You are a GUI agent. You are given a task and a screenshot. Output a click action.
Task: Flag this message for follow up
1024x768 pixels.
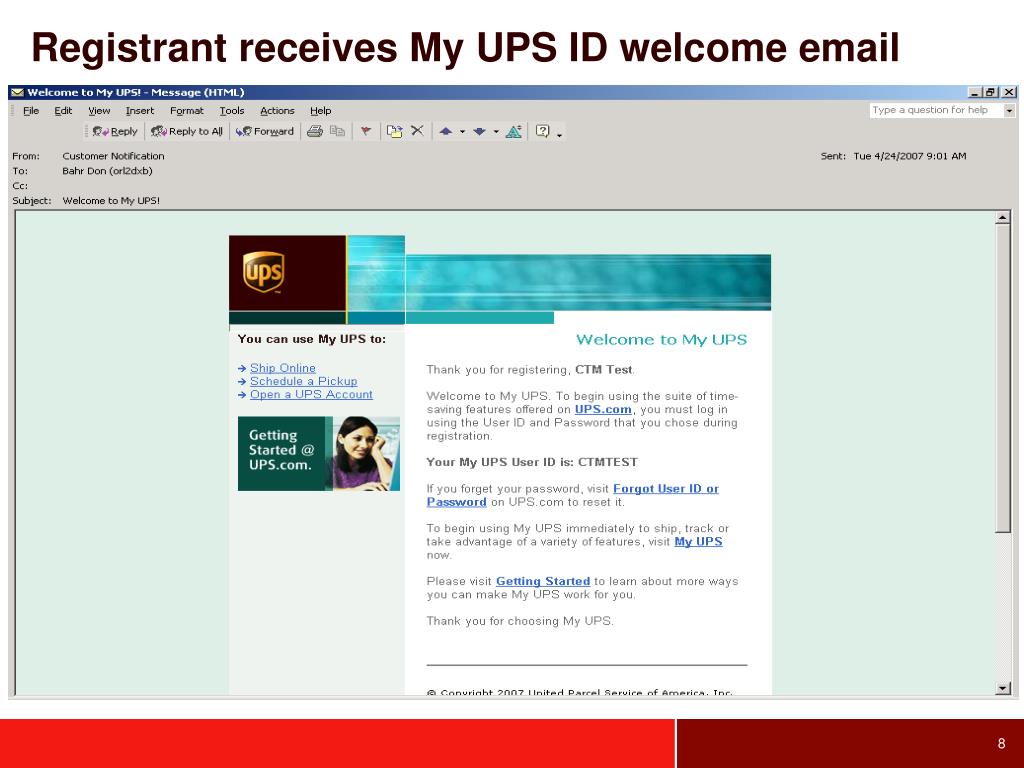click(x=366, y=131)
